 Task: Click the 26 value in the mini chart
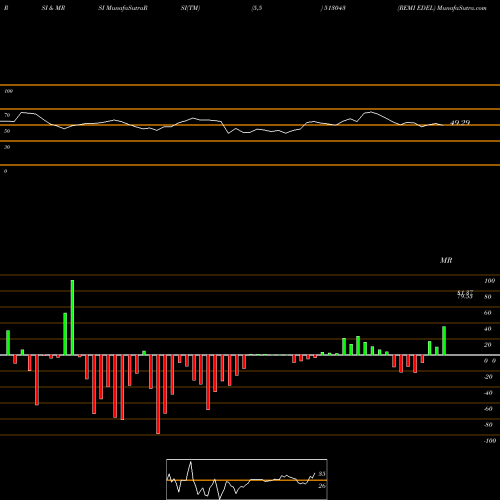[322, 486]
